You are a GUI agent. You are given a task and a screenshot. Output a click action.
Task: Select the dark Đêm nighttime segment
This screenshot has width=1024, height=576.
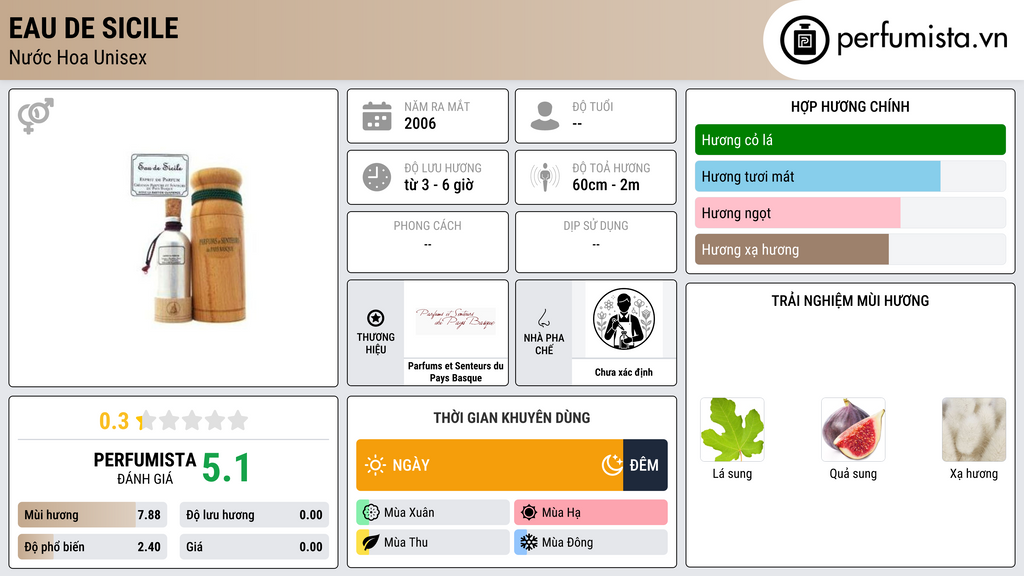tap(645, 465)
